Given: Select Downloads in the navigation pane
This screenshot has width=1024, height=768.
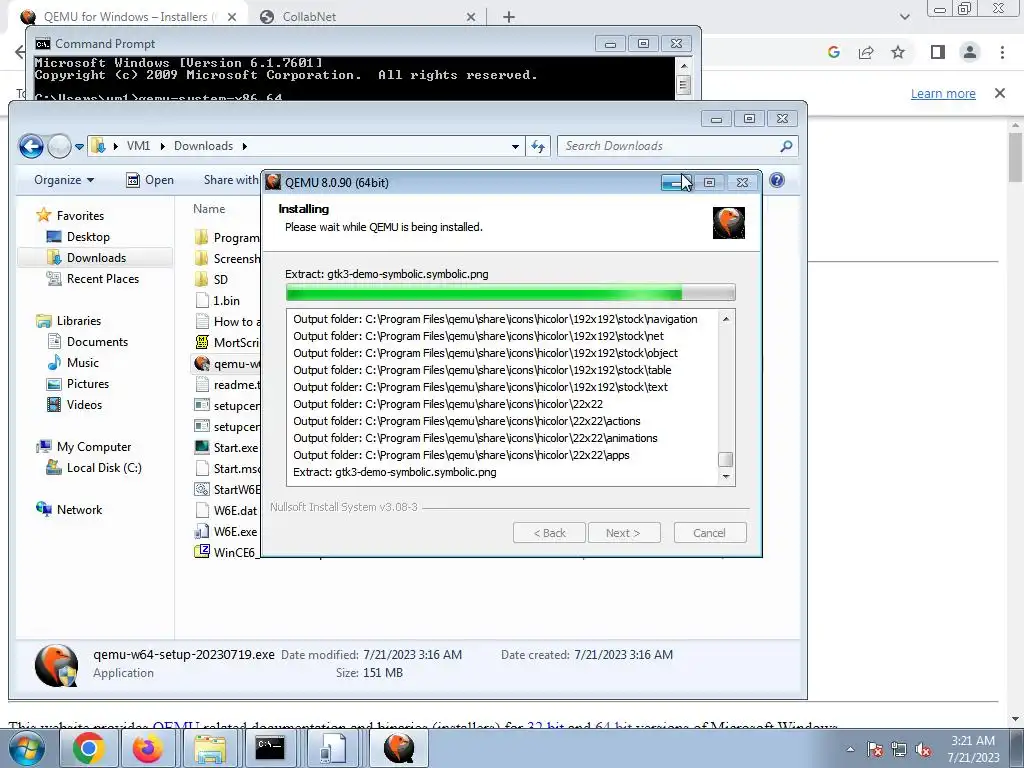Looking at the screenshot, I should click(95, 257).
